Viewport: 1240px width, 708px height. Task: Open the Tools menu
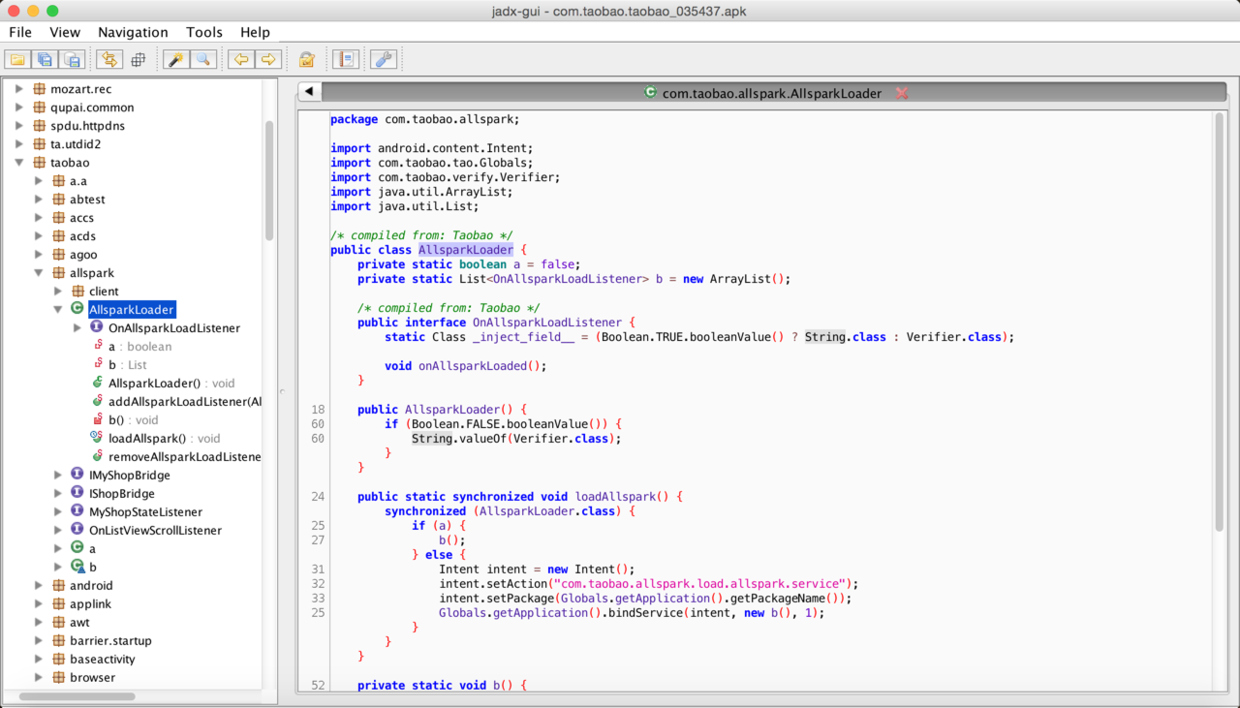[x=204, y=32]
